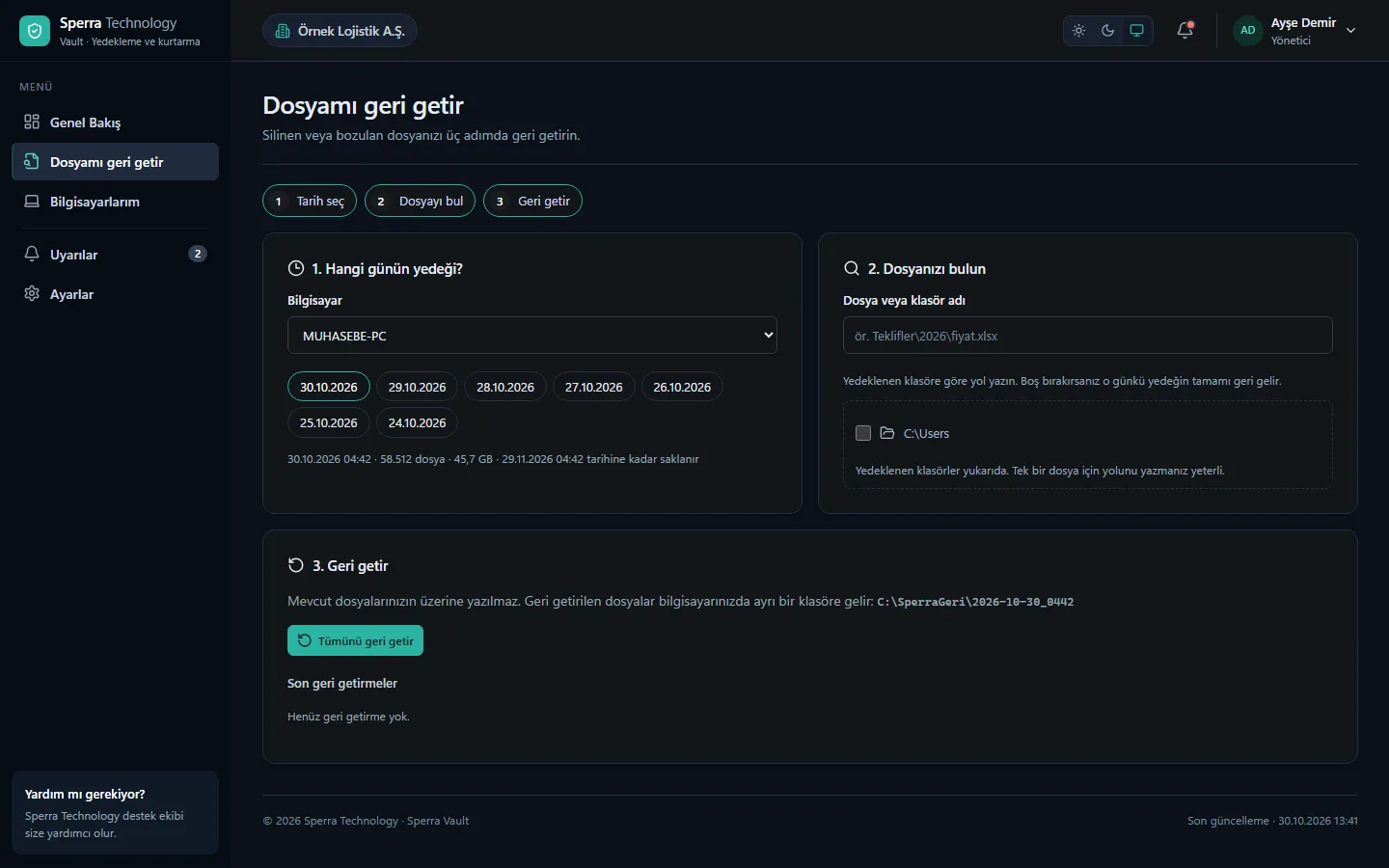Image resolution: width=1389 pixels, height=868 pixels.
Task: Open Genel Bakış in the sidebar
Action: pos(115,122)
